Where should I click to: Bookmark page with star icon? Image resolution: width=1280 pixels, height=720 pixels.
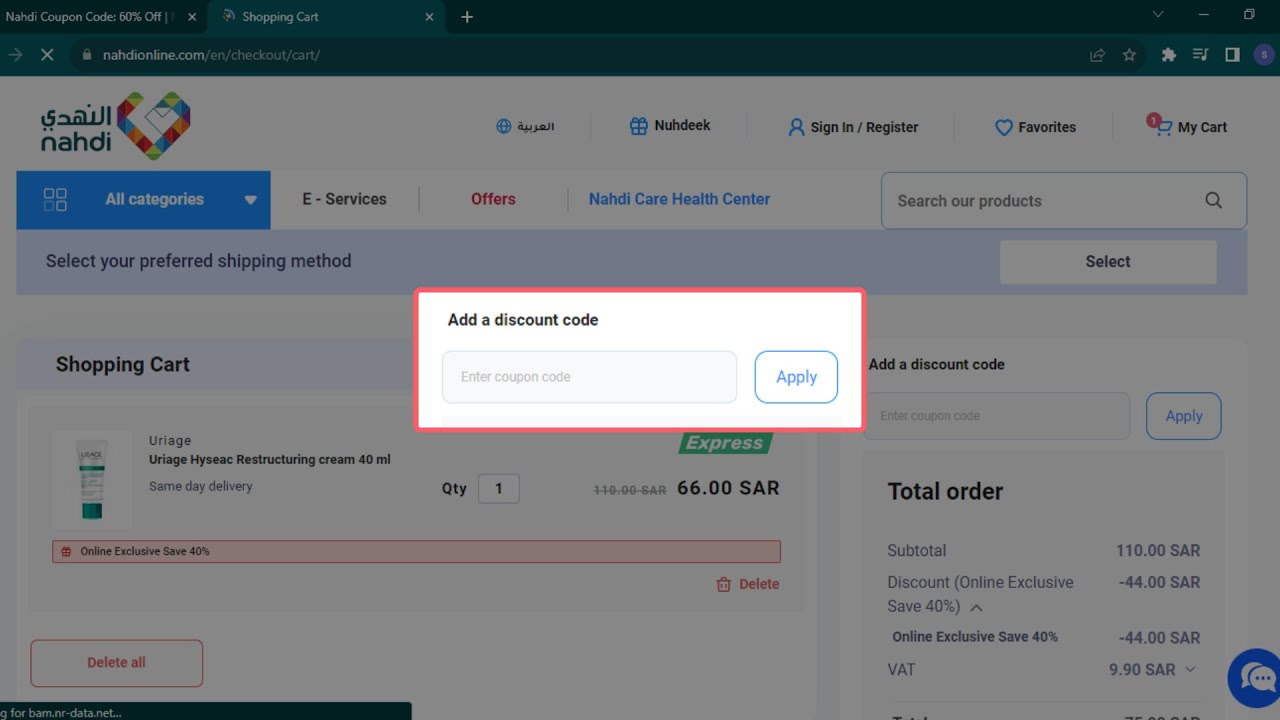point(1129,55)
